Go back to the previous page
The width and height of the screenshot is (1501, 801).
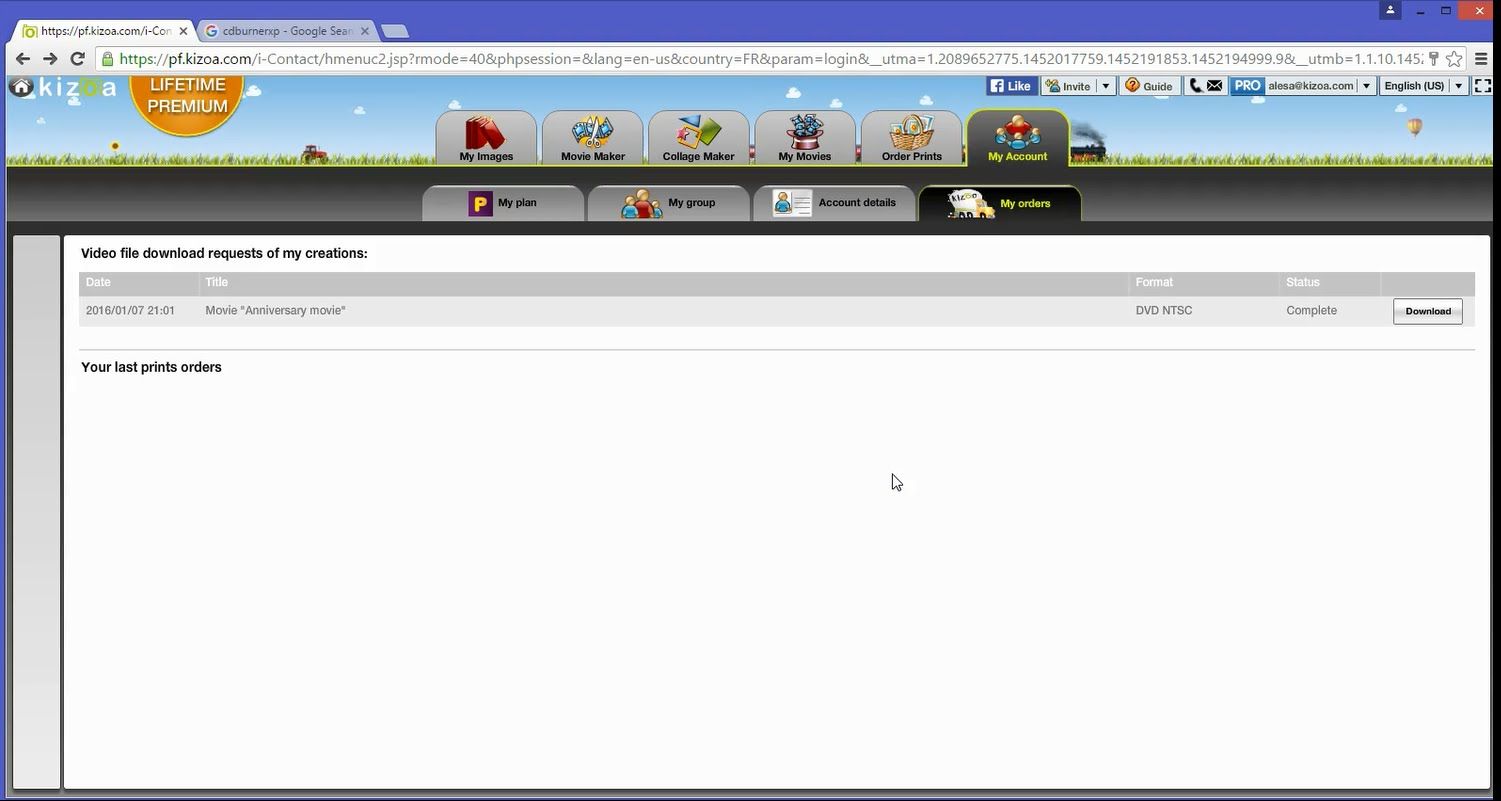pyautogui.click(x=23, y=59)
